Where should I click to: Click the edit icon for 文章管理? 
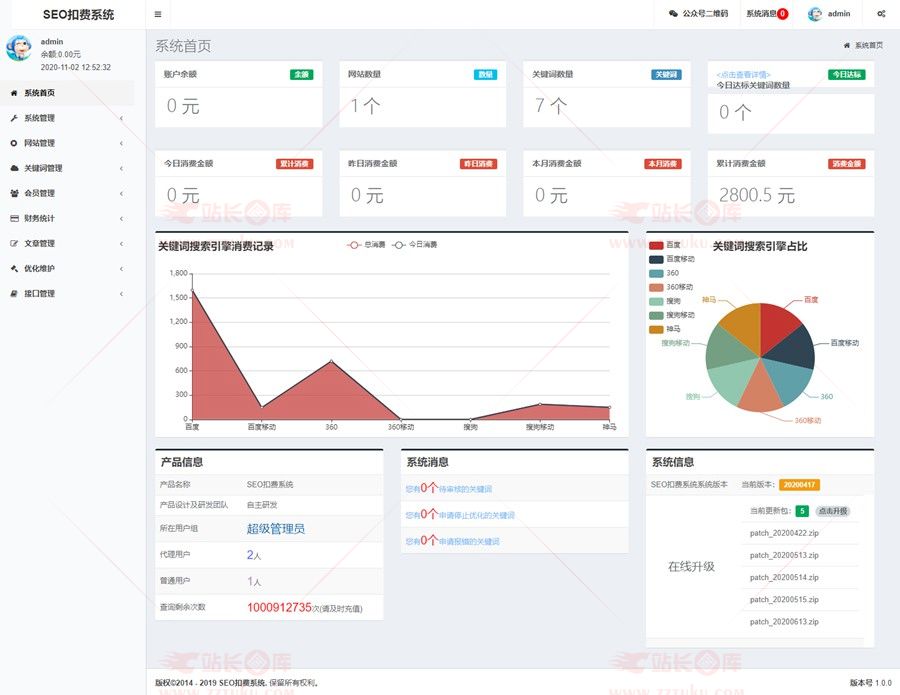(x=14, y=243)
